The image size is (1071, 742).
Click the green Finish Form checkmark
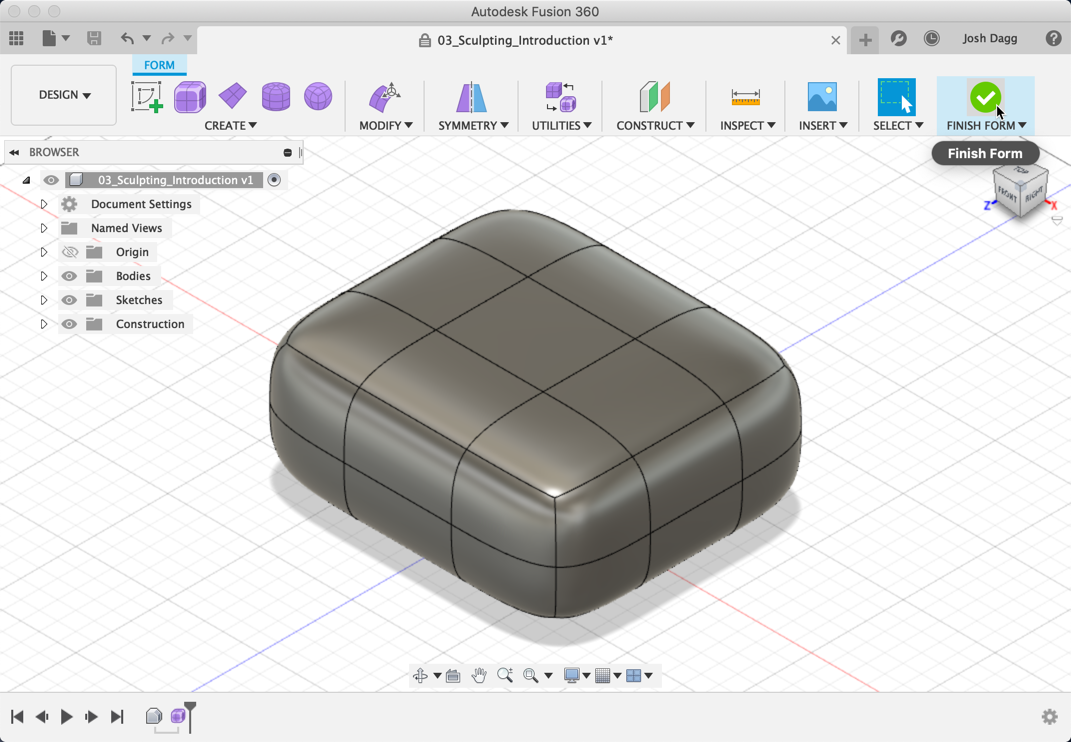(985, 98)
